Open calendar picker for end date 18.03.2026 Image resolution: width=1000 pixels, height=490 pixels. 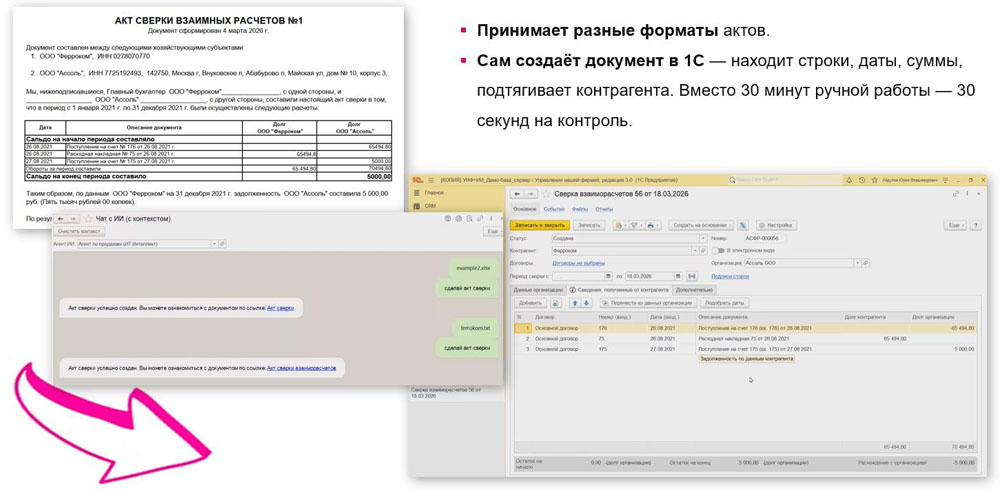tap(678, 276)
